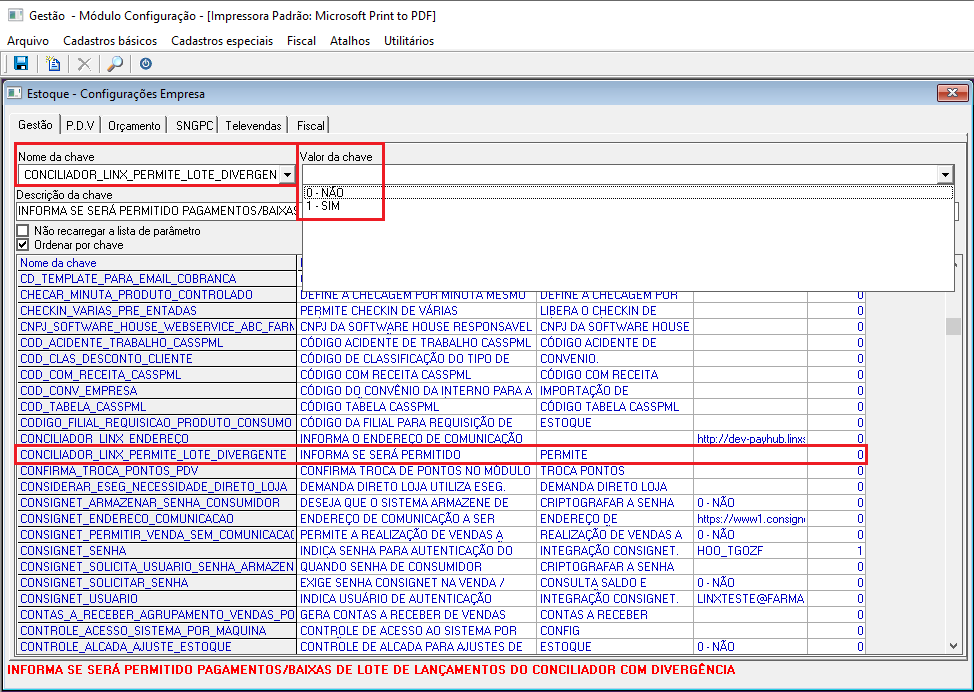Select the CONCILIADOR_LINX_PERMITE_LOTE_DIVERGENTE row
This screenshot has width=974, height=692.
pos(153,455)
